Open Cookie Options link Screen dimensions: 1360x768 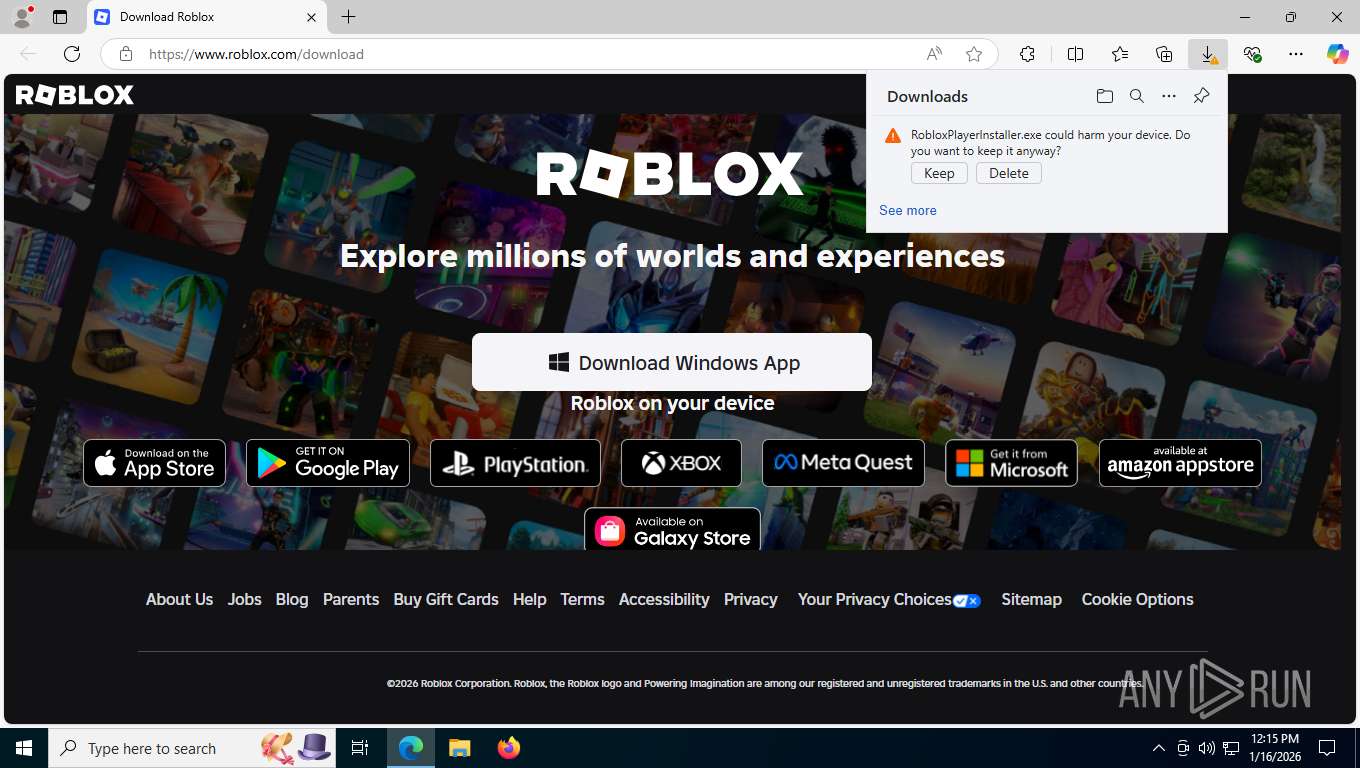[x=1137, y=599]
